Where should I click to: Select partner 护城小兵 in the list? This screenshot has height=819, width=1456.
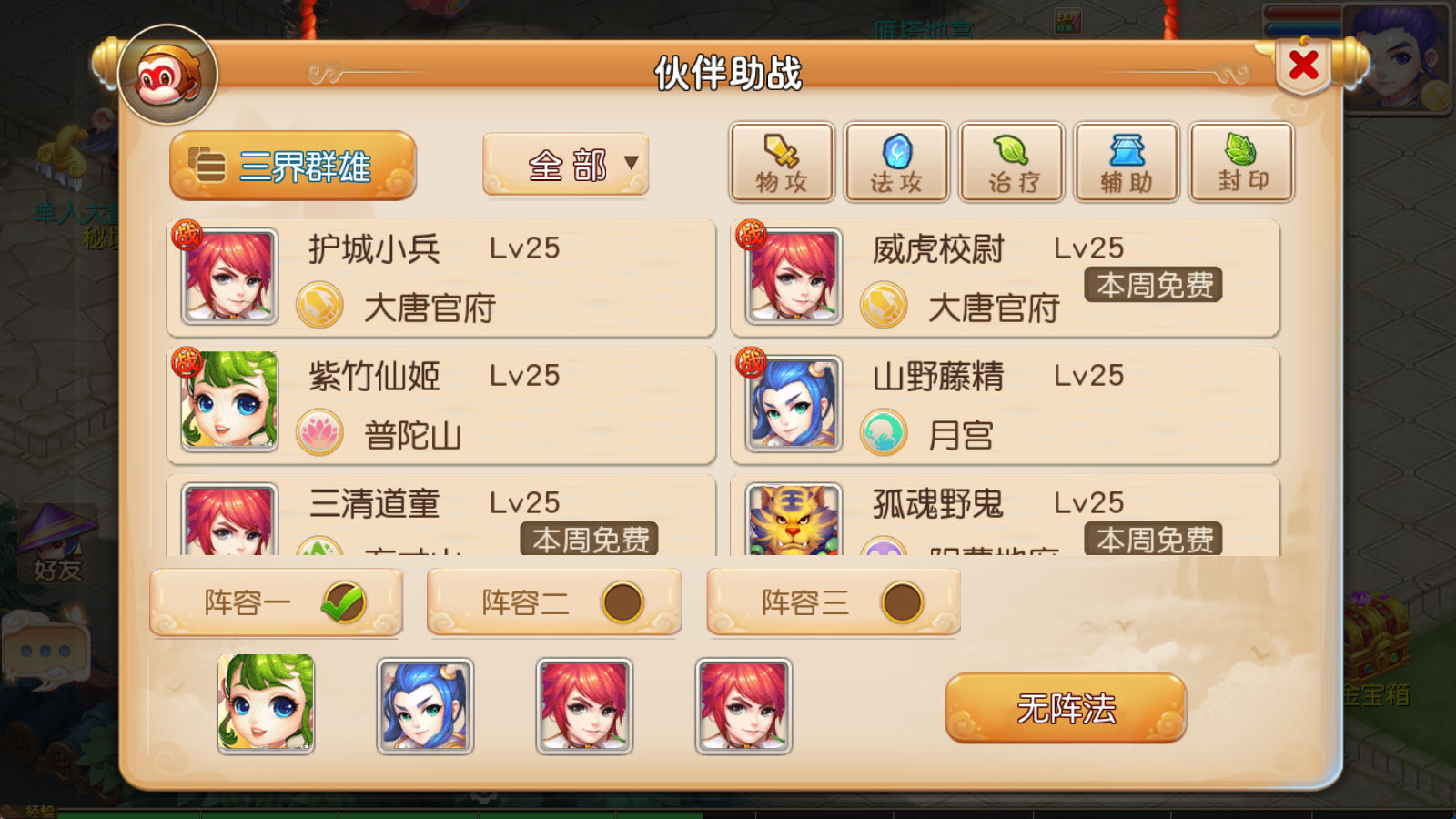pos(441,278)
